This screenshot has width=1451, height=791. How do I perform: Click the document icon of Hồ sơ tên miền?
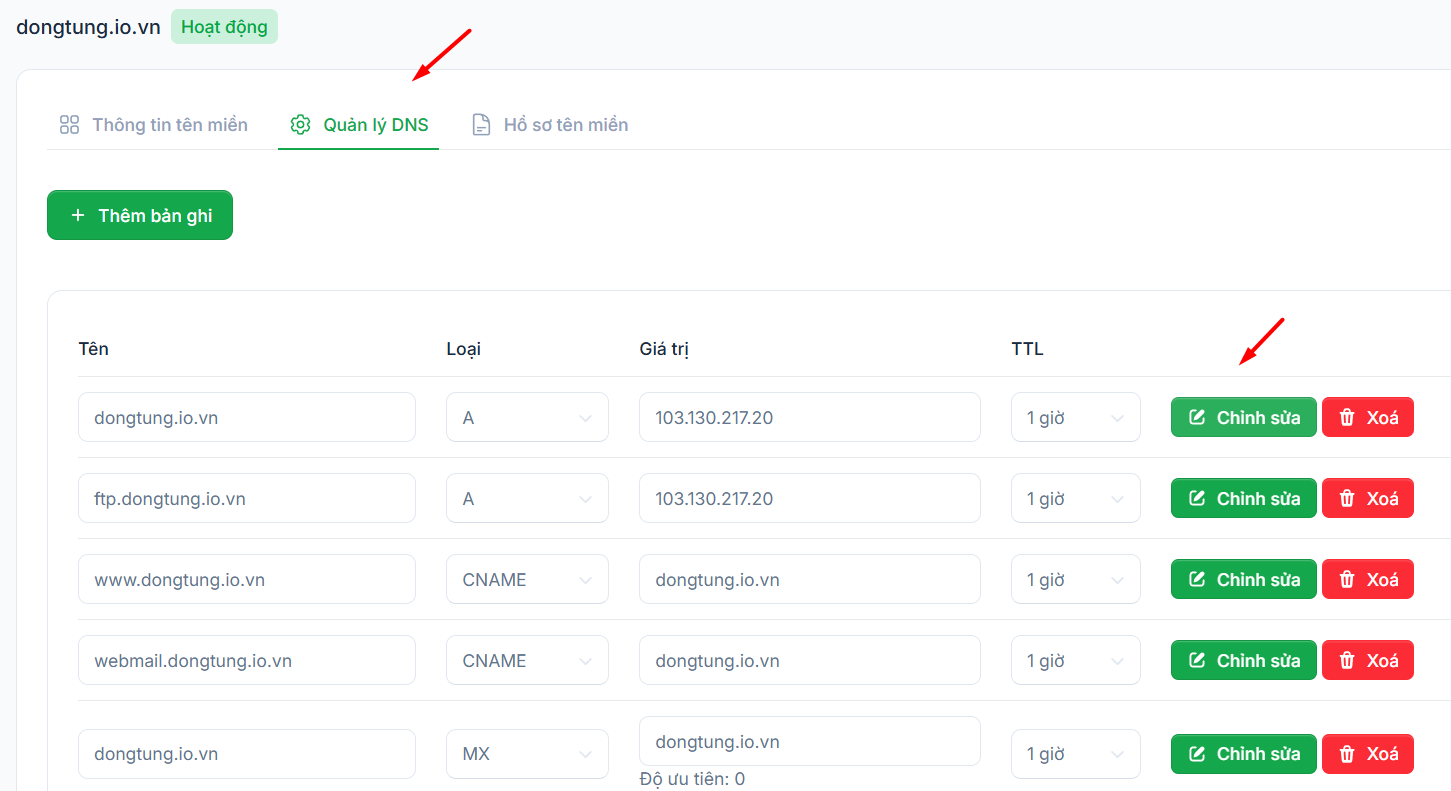point(481,125)
